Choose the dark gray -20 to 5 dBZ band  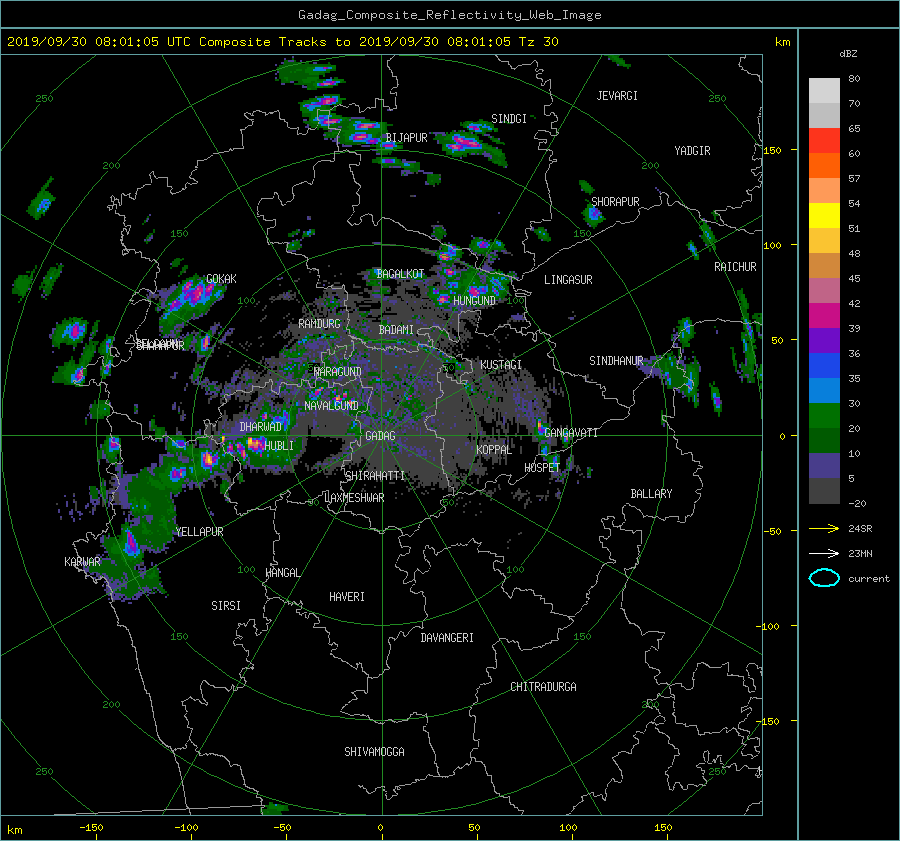tap(824, 491)
